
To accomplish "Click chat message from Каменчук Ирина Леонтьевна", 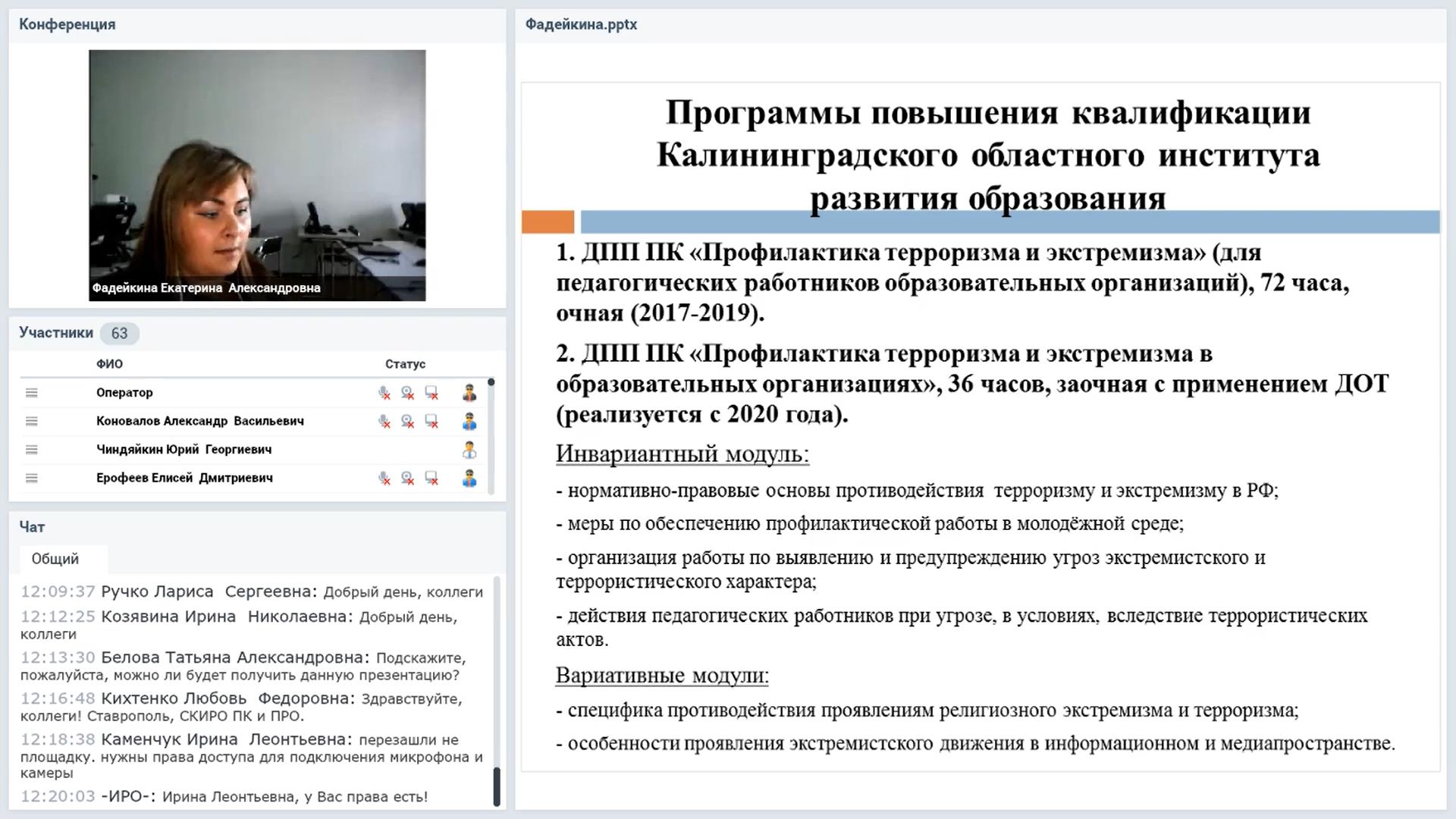I will (x=252, y=756).
